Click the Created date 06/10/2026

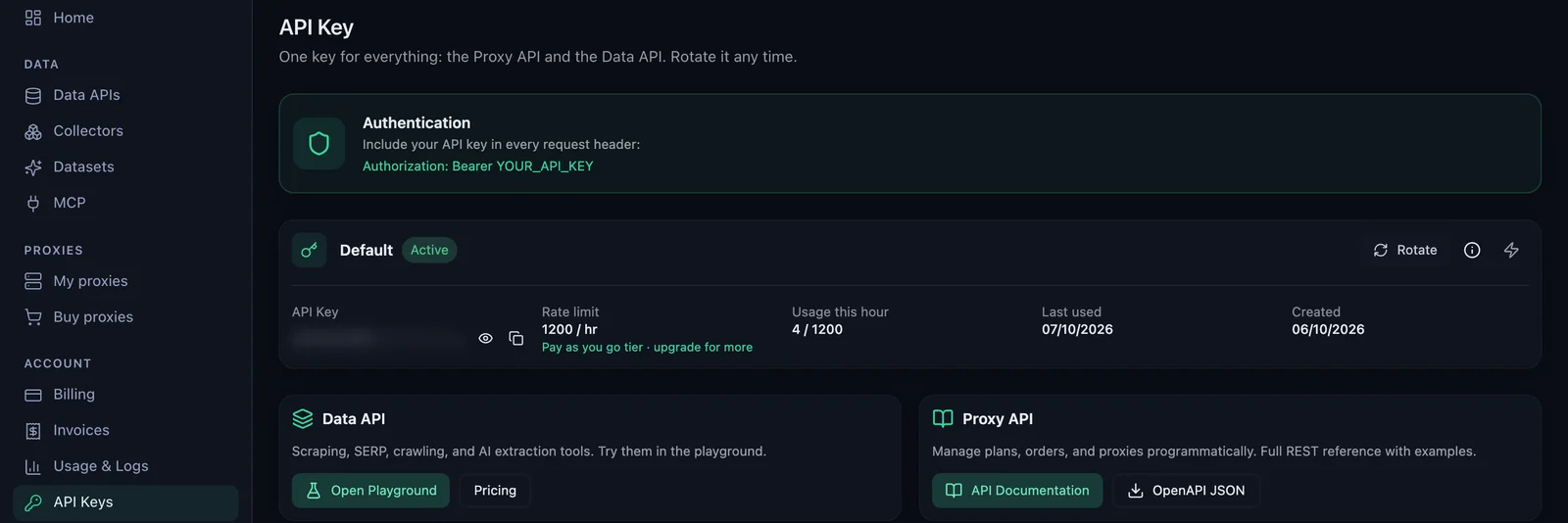tap(1328, 330)
